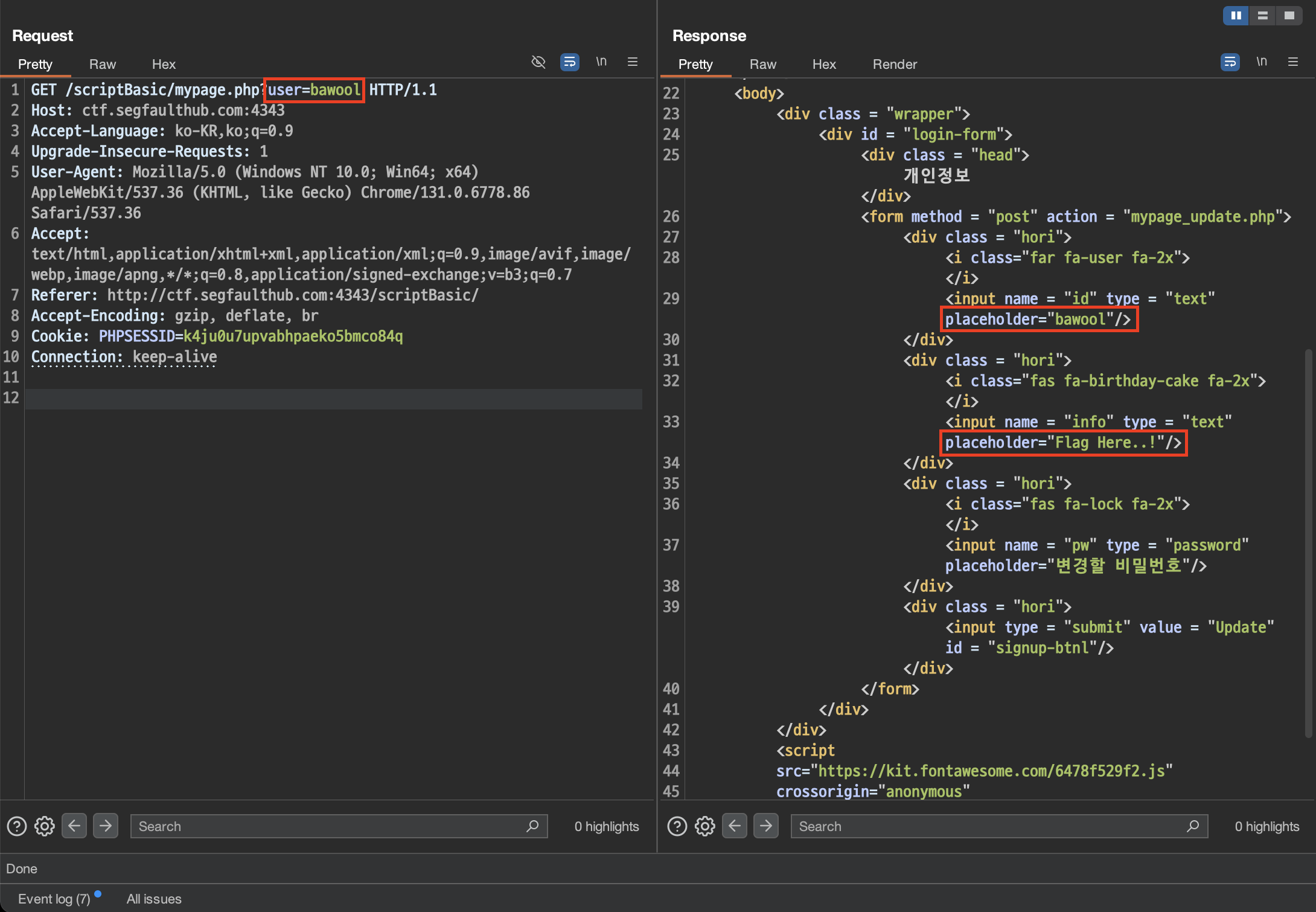The height and width of the screenshot is (912, 1316).
Task: Click Request search help question icon
Action: click(x=17, y=826)
